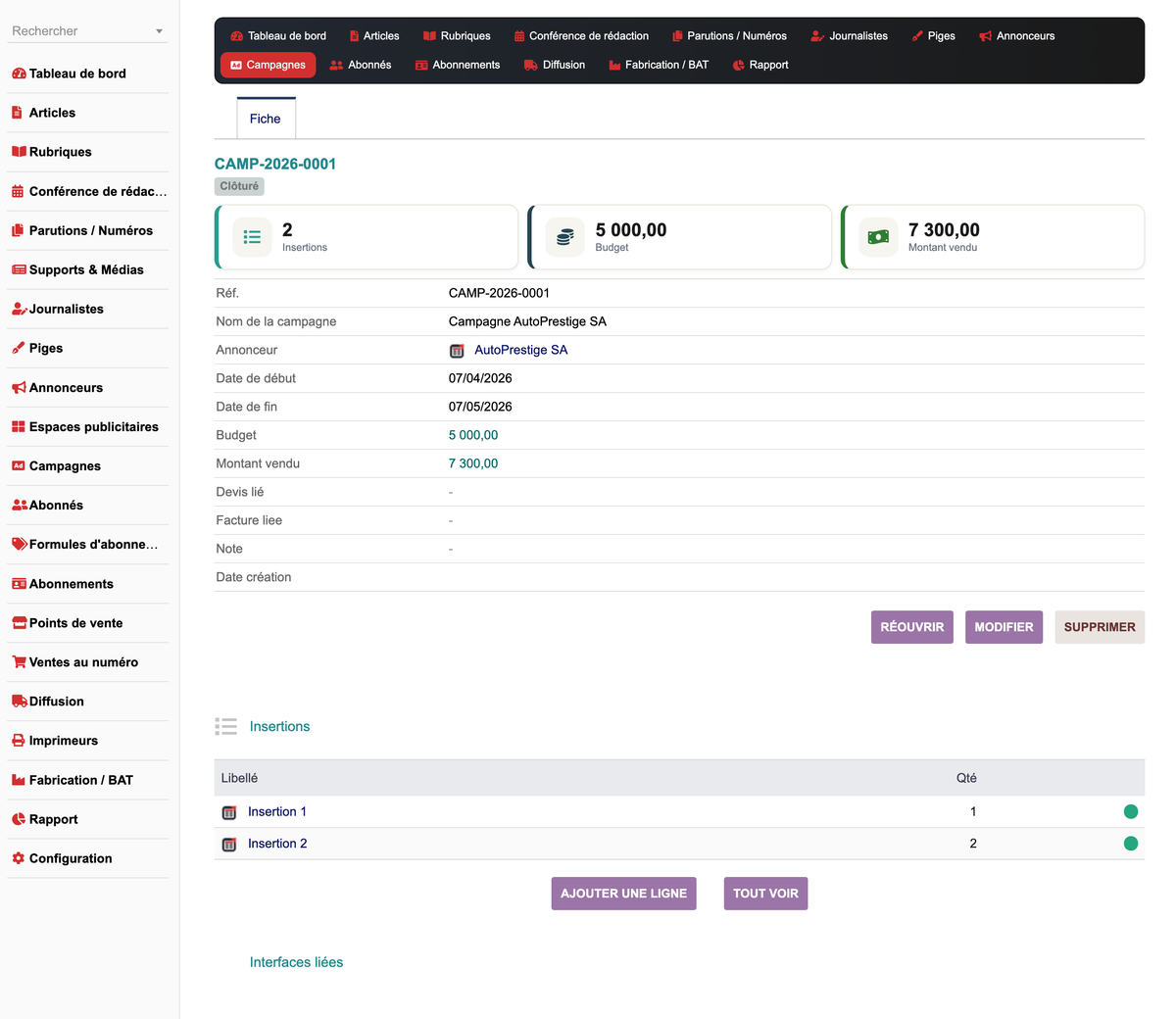Open Tableau de bord in top menu
1176x1019 pixels.
pyautogui.click(x=278, y=36)
